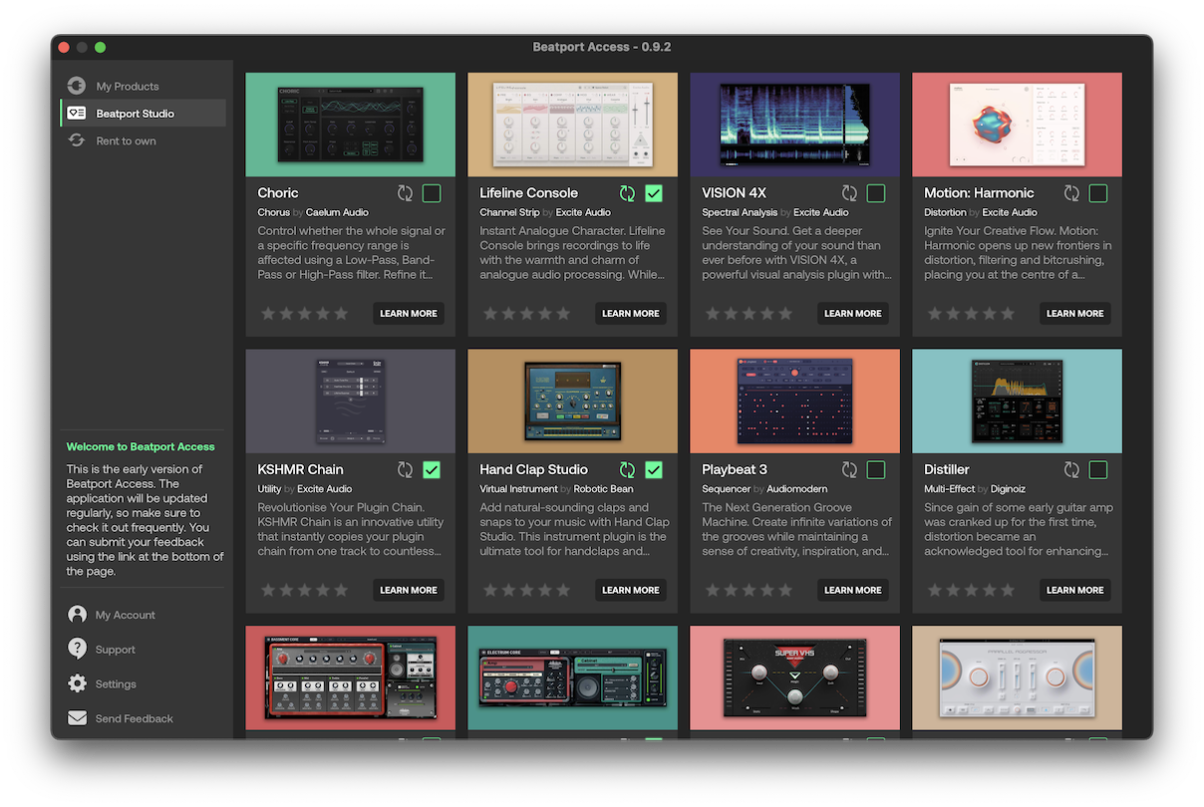Select Beatport Studio in the sidebar
The height and width of the screenshot is (807, 1204).
coord(143,113)
